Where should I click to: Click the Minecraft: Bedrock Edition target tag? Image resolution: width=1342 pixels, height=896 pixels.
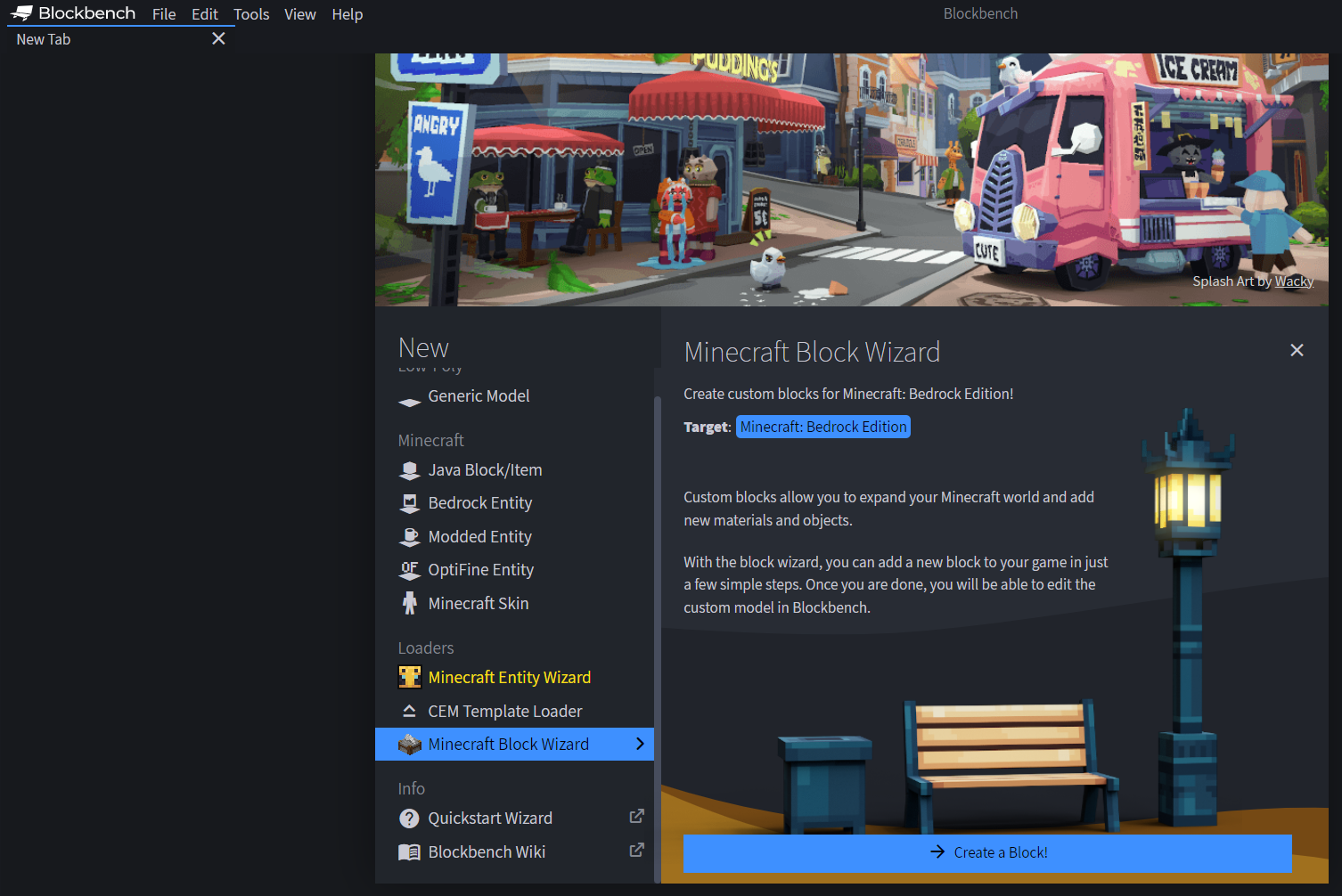click(823, 428)
